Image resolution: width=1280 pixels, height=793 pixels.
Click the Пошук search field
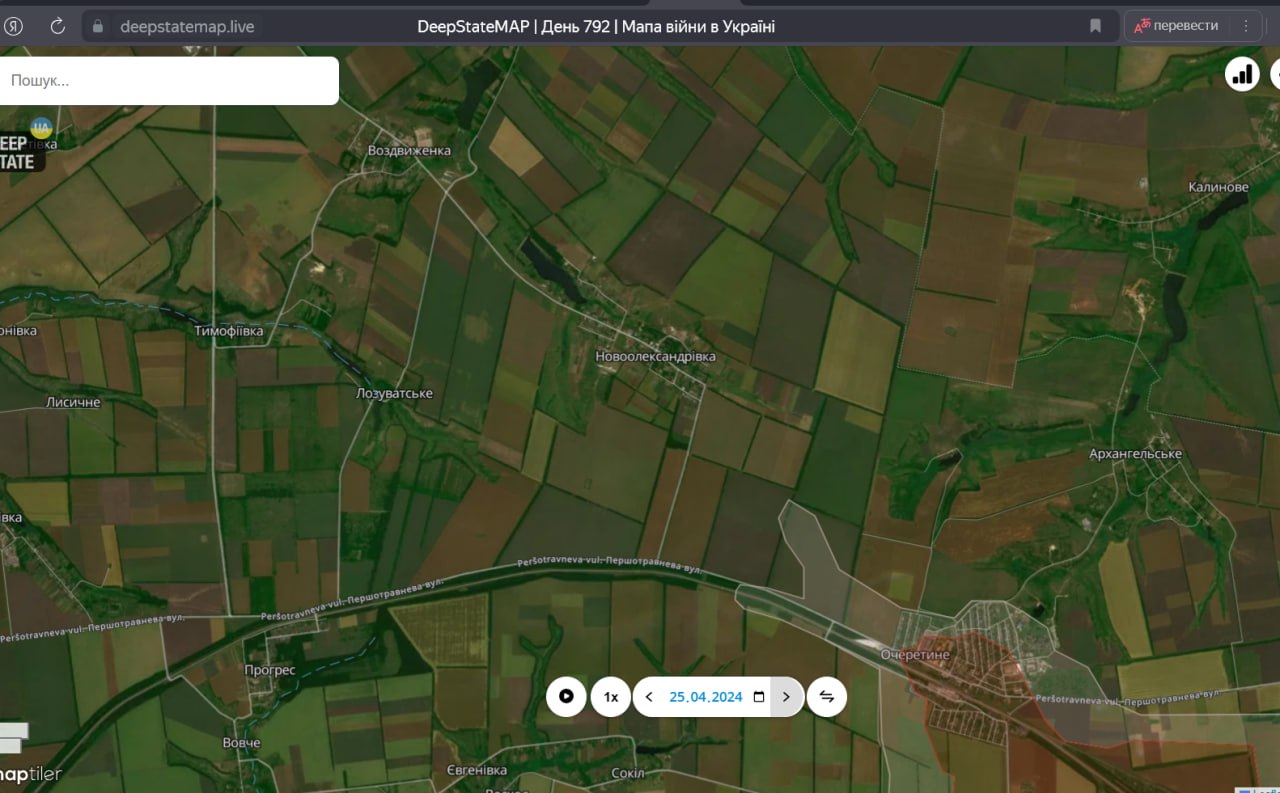coord(168,81)
